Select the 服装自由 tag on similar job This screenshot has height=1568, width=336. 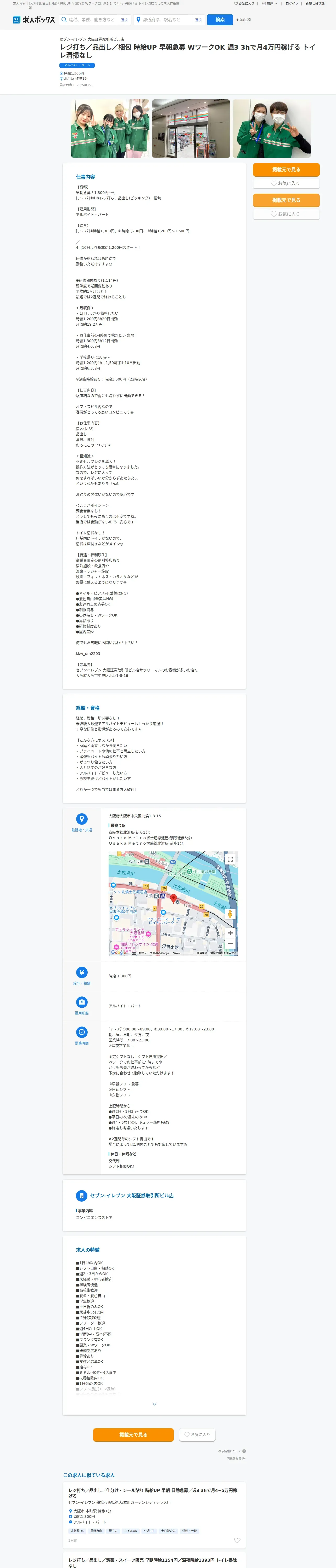(96, 1531)
